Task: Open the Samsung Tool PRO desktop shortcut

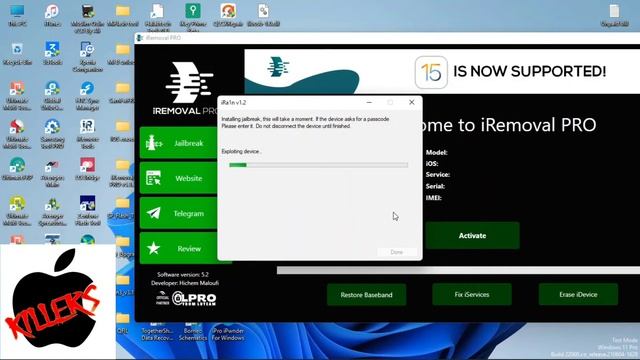Action: (x=52, y=134)
